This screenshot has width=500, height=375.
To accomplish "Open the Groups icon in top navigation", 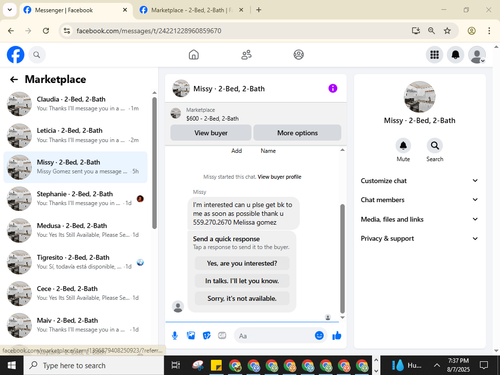I will 299,55.
